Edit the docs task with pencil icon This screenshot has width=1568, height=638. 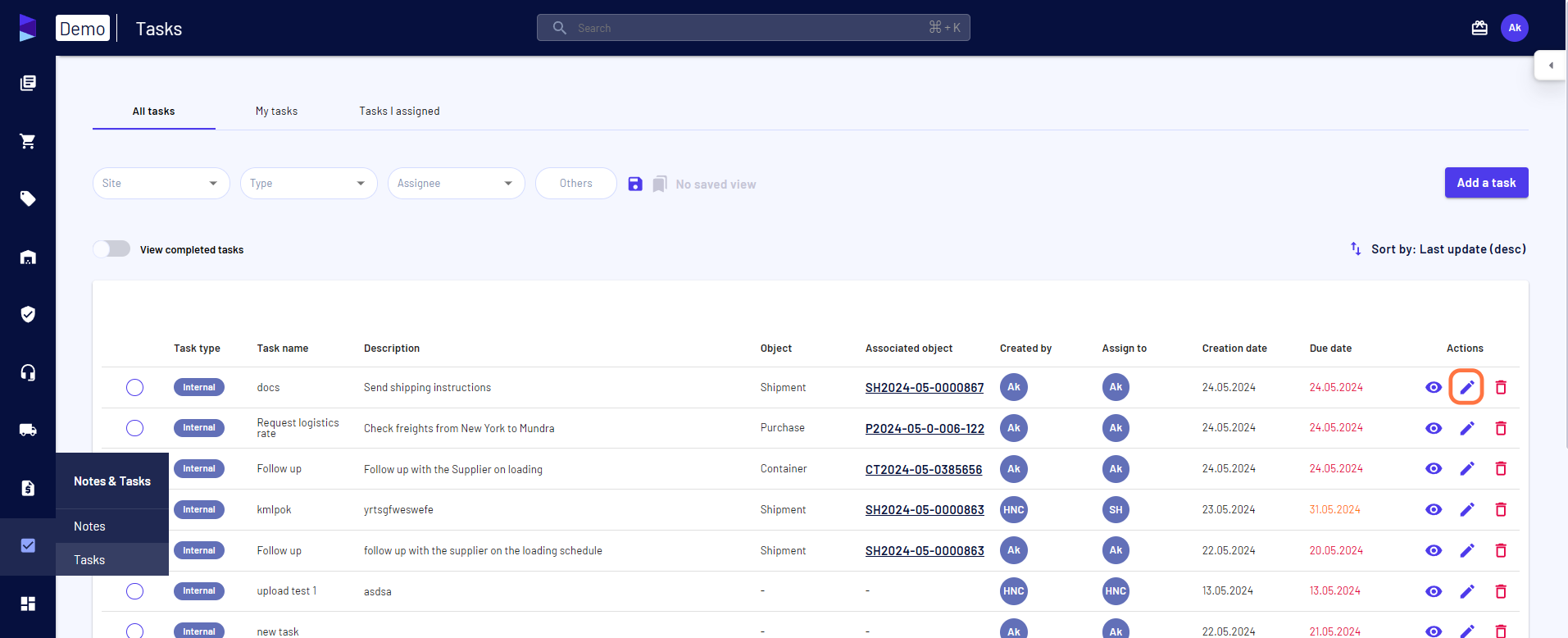tap(1467, 387)
